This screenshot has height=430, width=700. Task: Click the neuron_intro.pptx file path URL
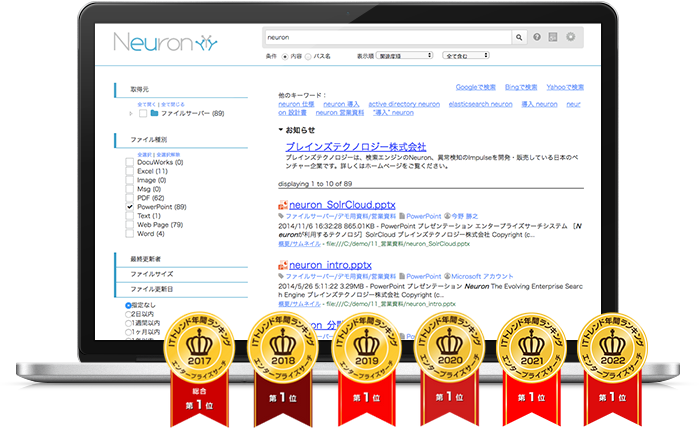[x=391, y=304]
